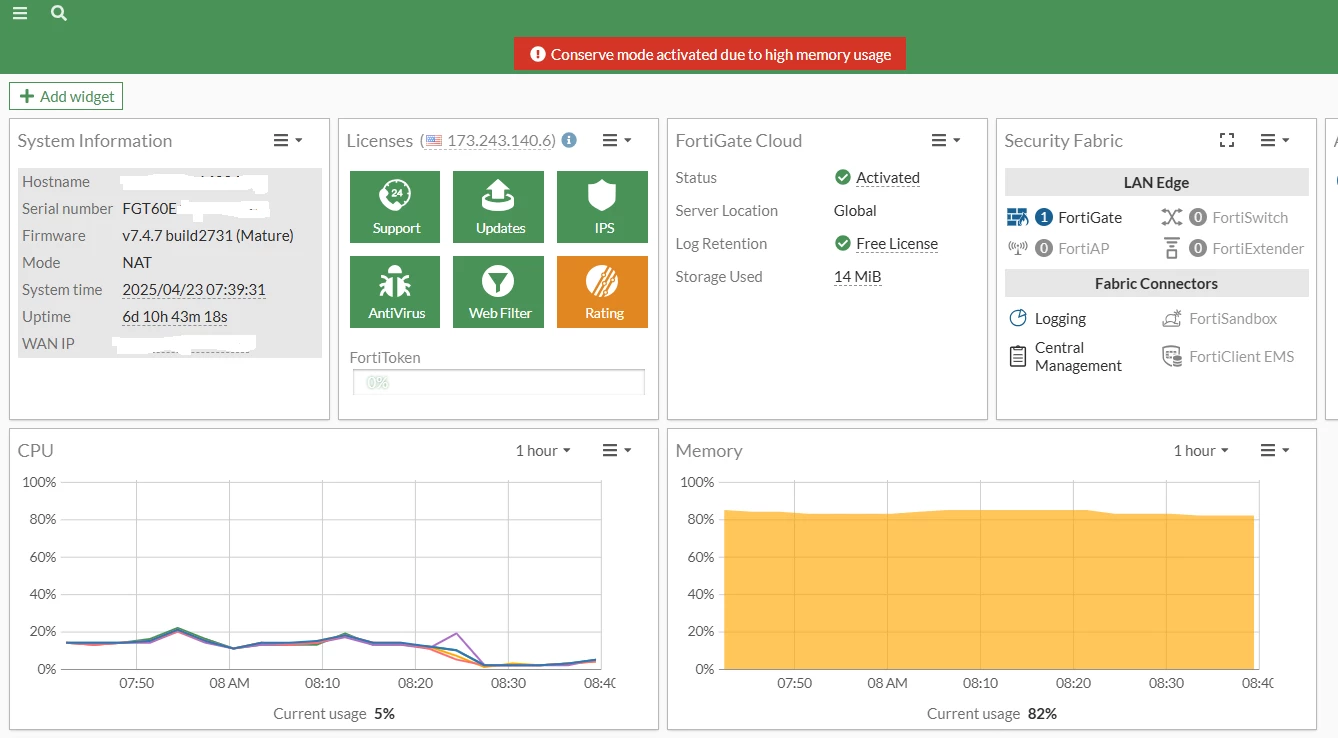Open the System Information widget menu
This screenshot has width=1338, height=738.
pyautogui.click(x=288, y=140)
